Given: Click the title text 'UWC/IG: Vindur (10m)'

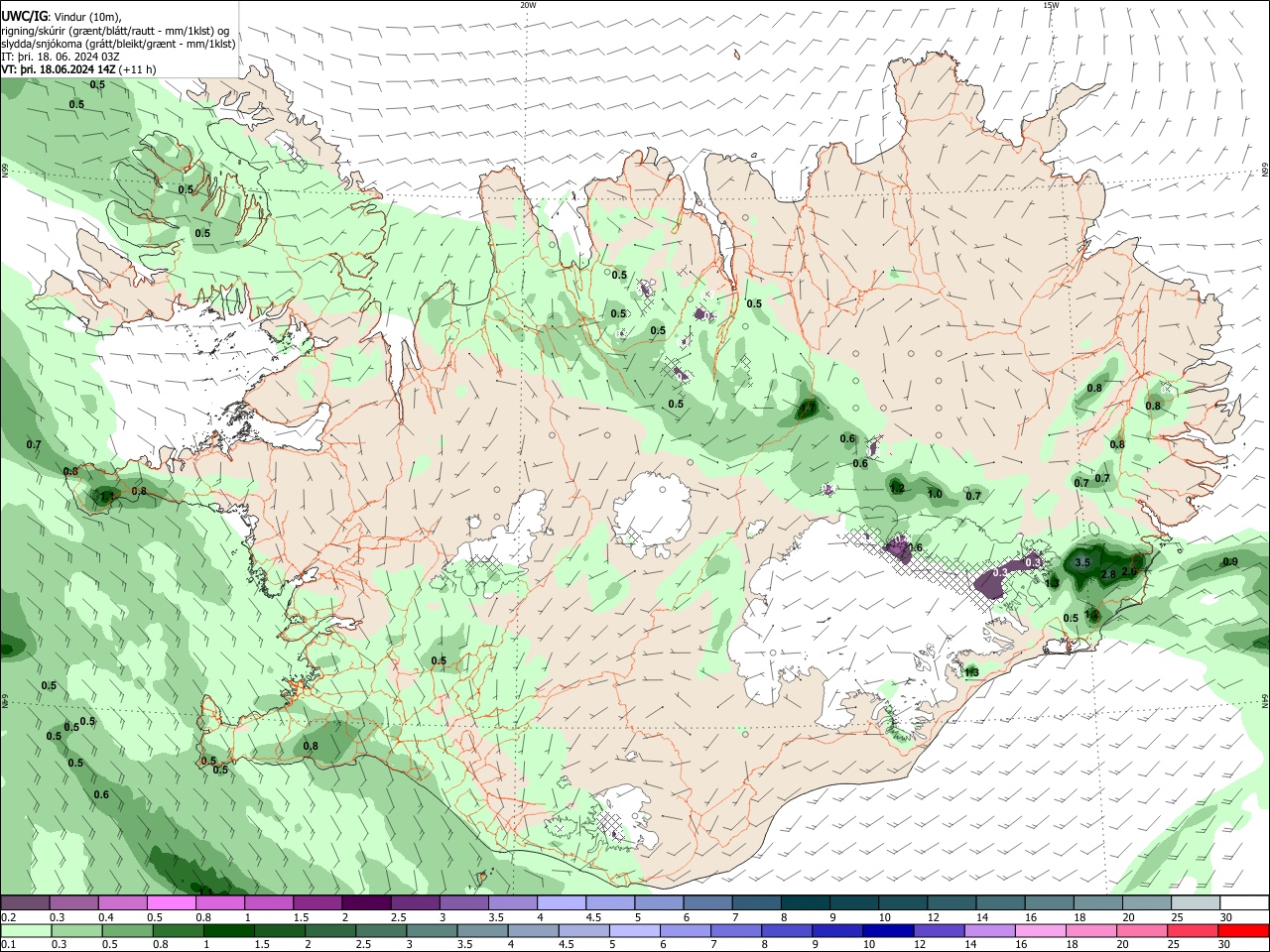Looking at the screenshot, I should (x=62, y=16).
